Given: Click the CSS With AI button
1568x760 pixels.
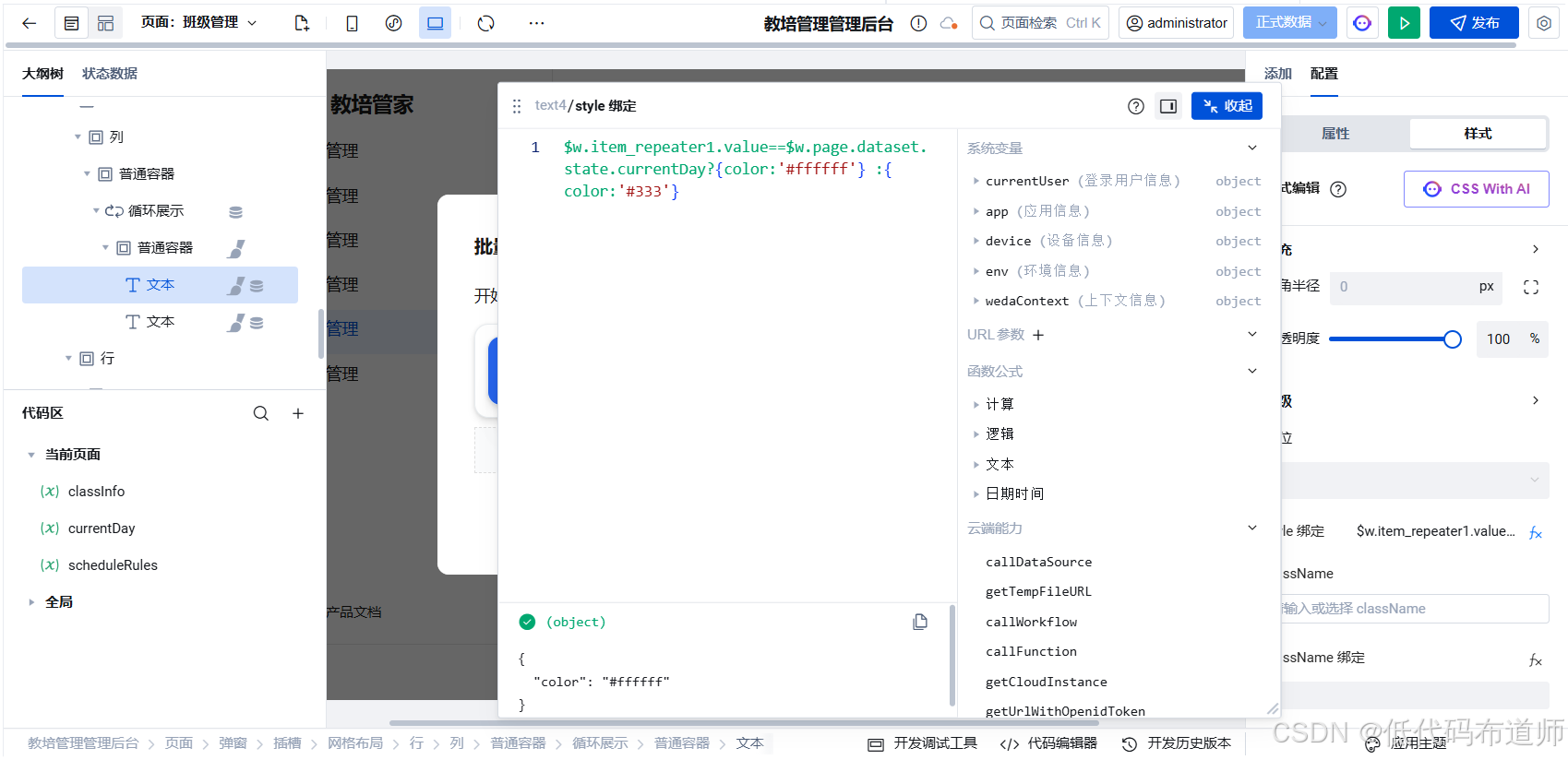Looking at the screenshot, I should click(1477, 189).
